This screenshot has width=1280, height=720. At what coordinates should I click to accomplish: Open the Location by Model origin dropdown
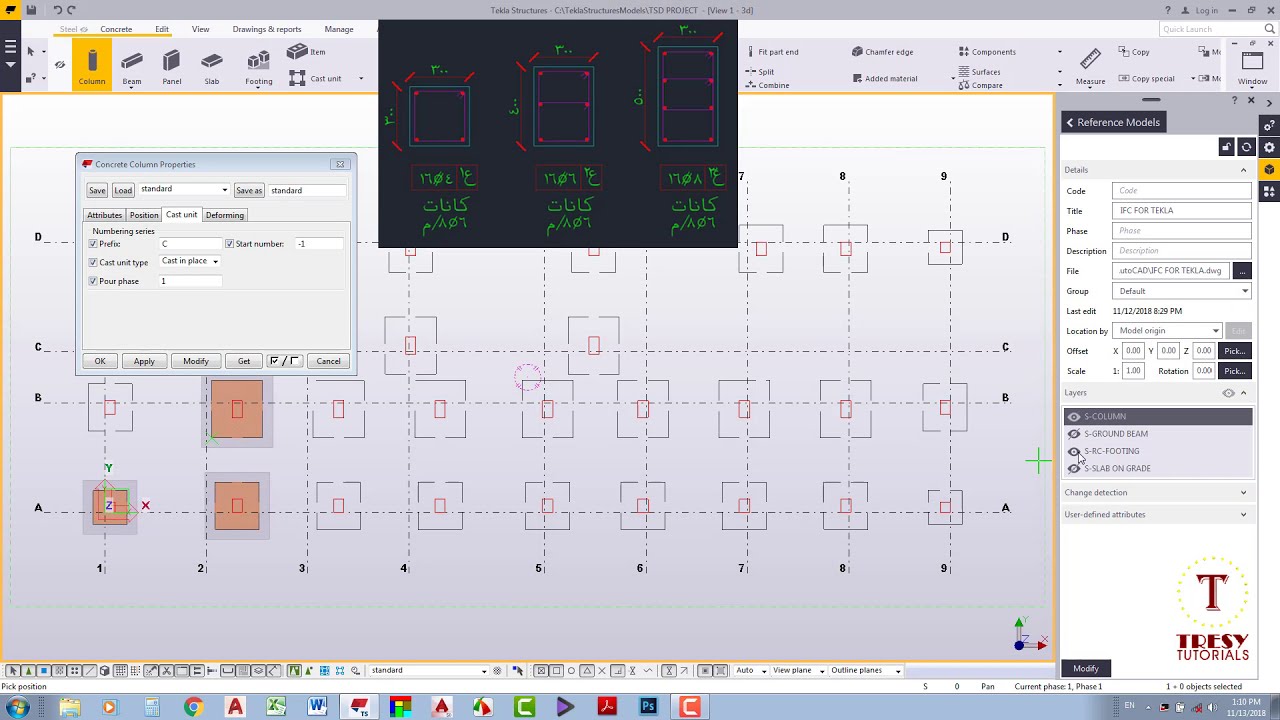tap(1168, 331)
